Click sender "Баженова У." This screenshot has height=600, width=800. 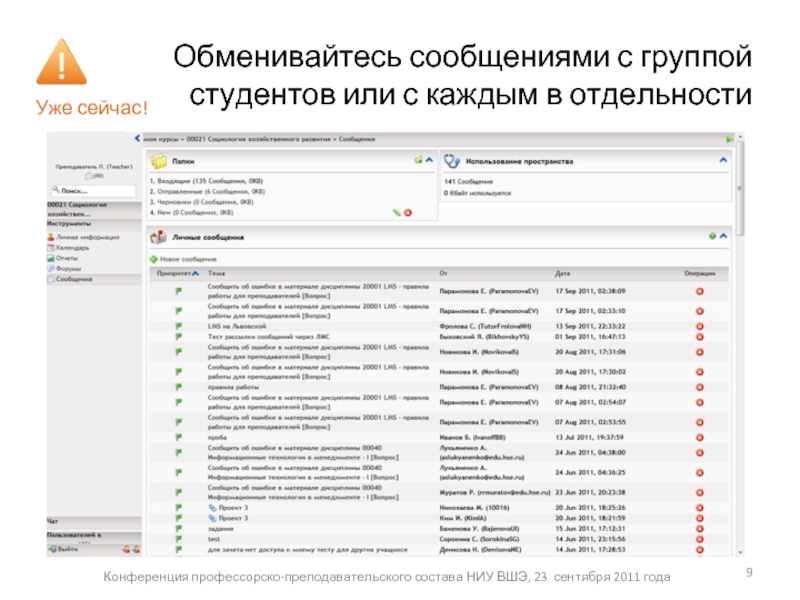click(480, 529)
